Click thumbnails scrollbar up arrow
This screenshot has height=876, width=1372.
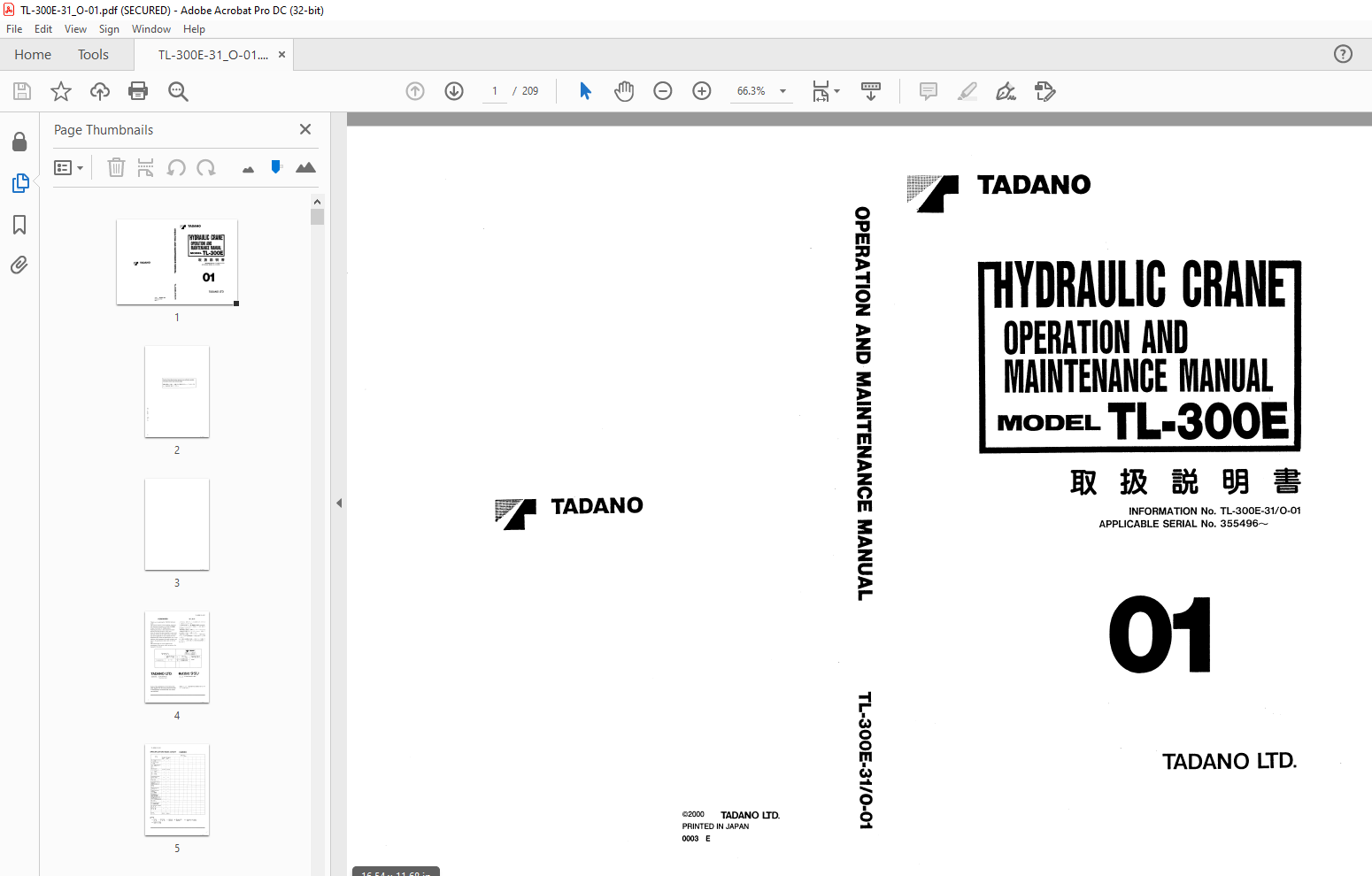coord(317,201)
